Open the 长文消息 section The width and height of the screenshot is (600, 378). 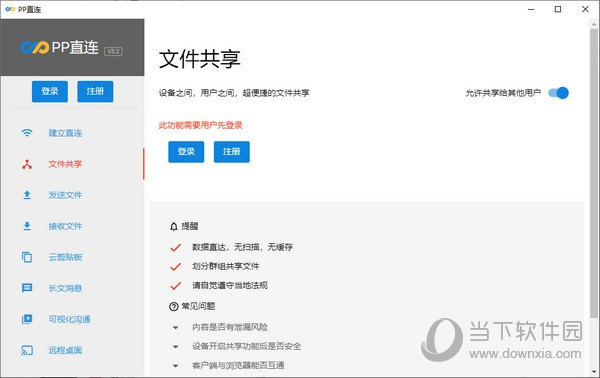72,288
